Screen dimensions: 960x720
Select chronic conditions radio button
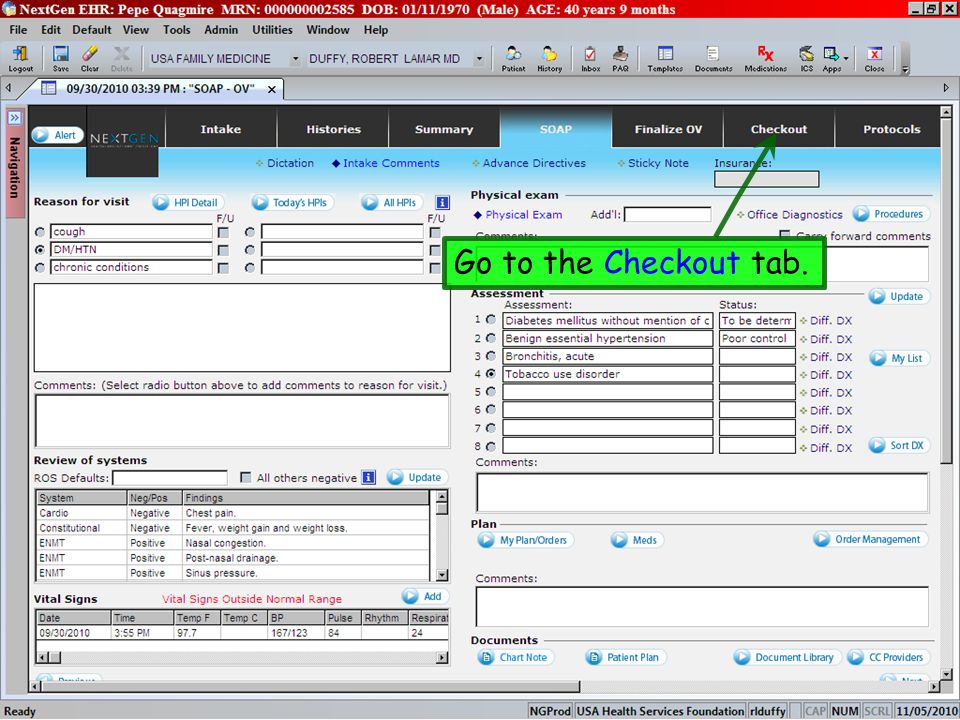click(x=40, y=268)
